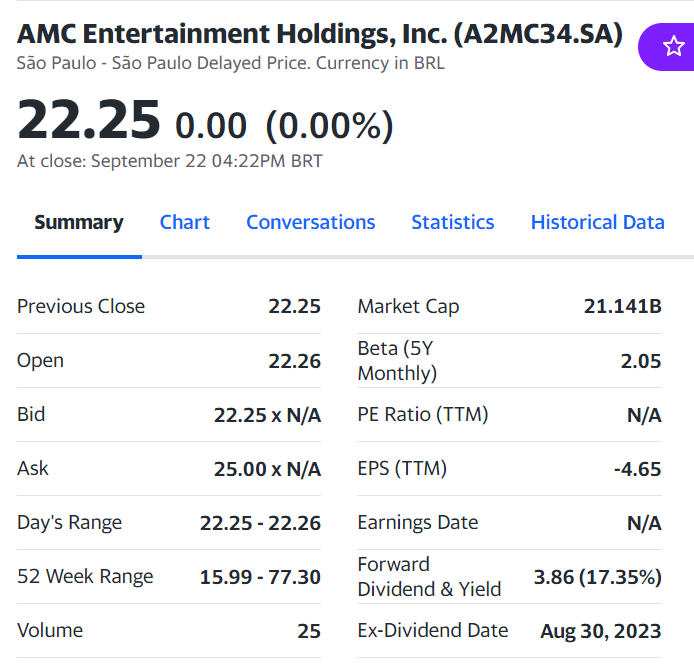The image size is (694, 668).
Task: Click the 52 Week Range value
Action: pyautogui.click(x=260, y=576)
